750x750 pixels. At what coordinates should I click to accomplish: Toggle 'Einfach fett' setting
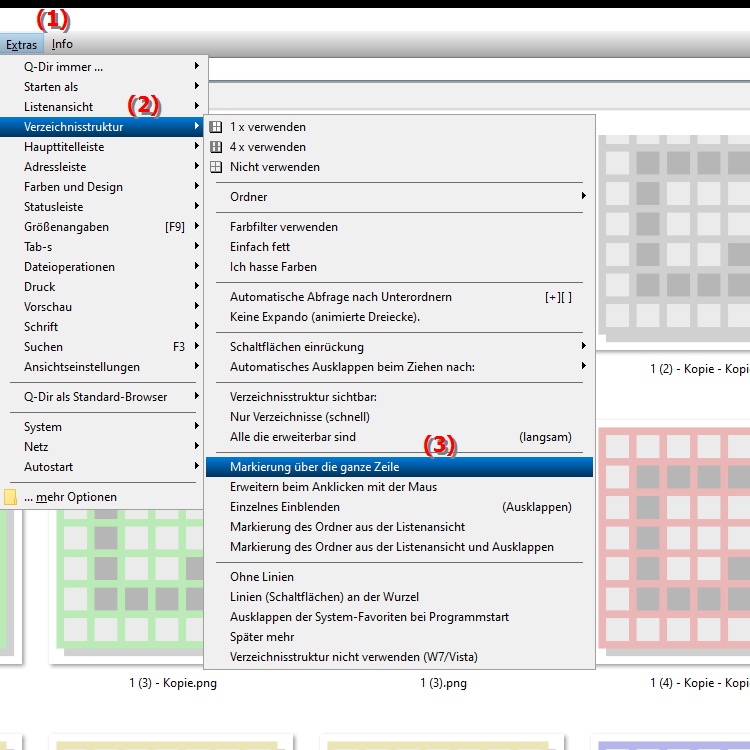[x=260, y=247]
